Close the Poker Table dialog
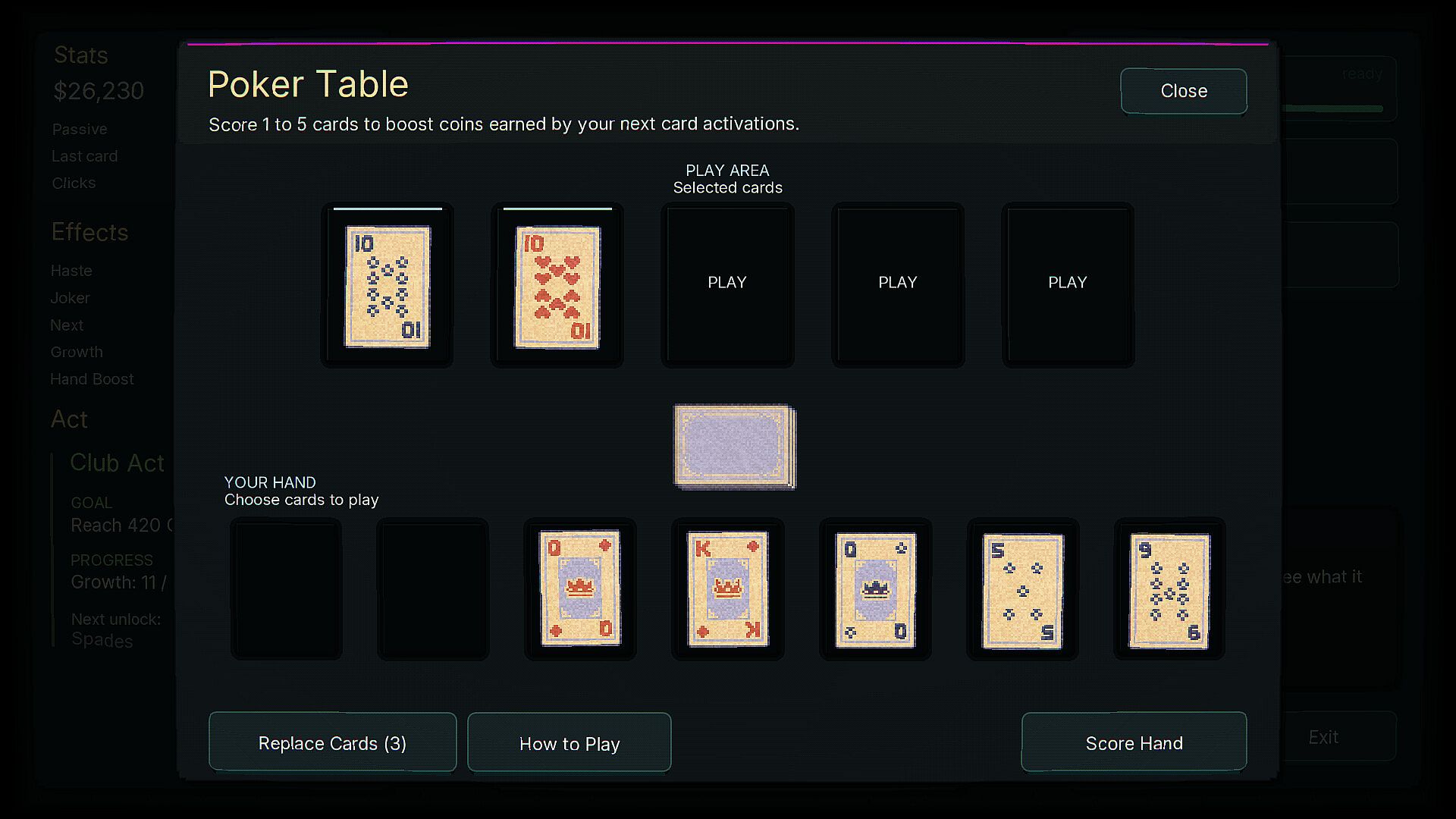 pyautogui.click(x=1184, y=91)
